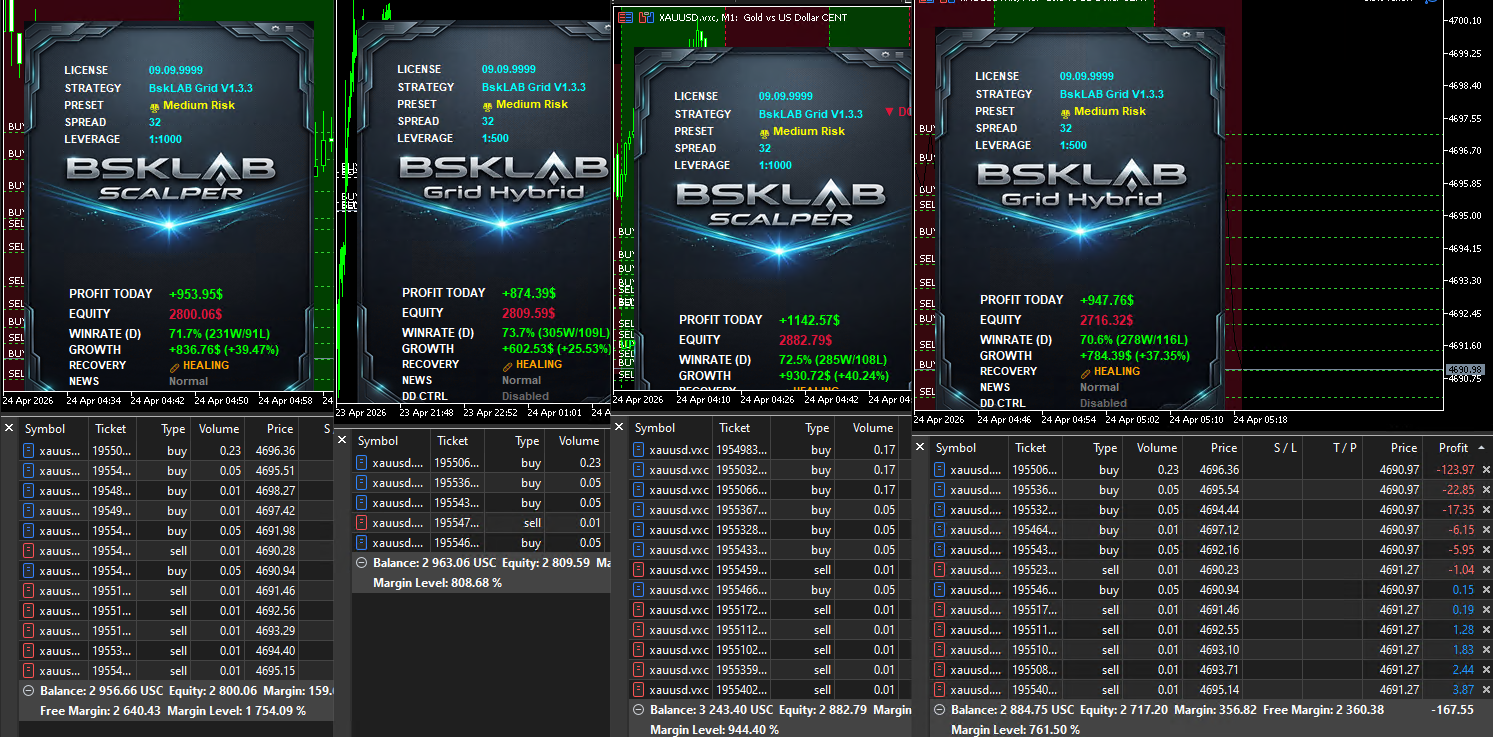The height and width of the screenshot is (737, 1493).
Task: Select sell icon in Balance 2 963.06 table
Action: tap(362, 522)
